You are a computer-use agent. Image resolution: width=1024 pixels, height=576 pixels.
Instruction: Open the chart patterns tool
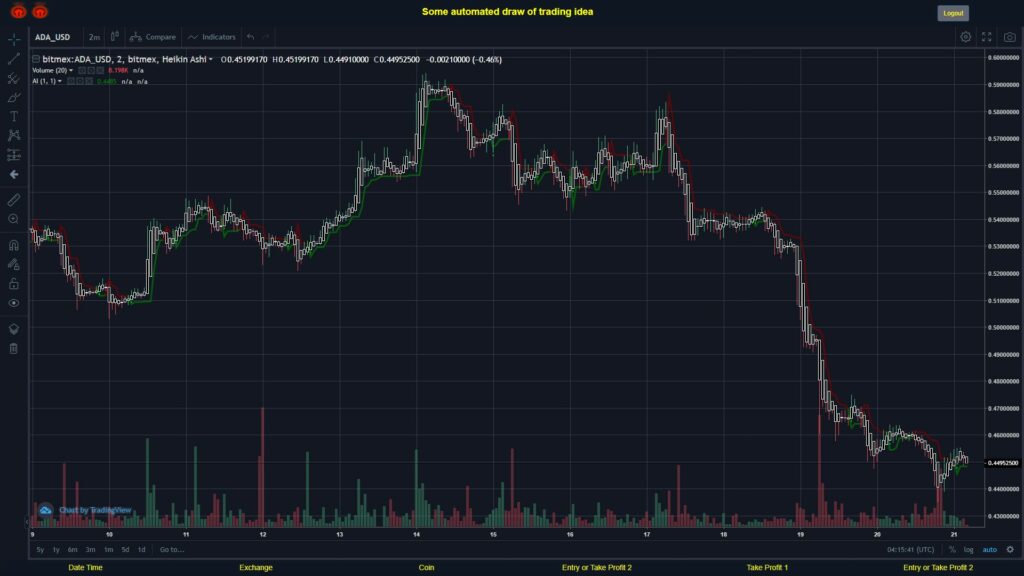tap(14, 135)
